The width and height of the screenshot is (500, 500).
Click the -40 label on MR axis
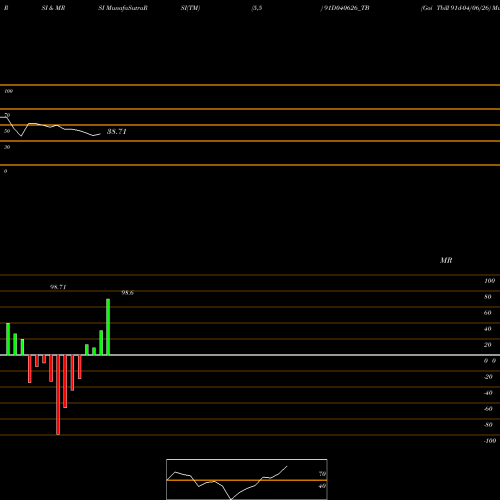(x=488, y=393)
